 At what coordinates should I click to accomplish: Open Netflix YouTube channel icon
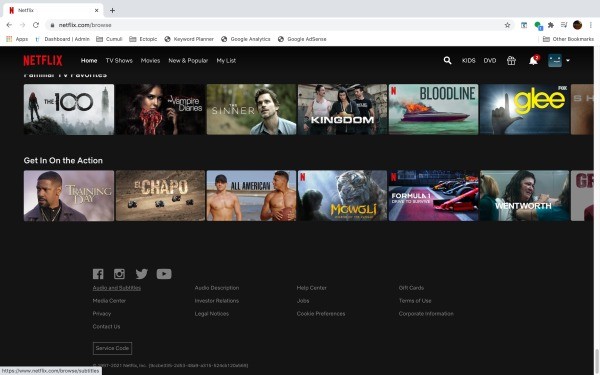(164, 274)
